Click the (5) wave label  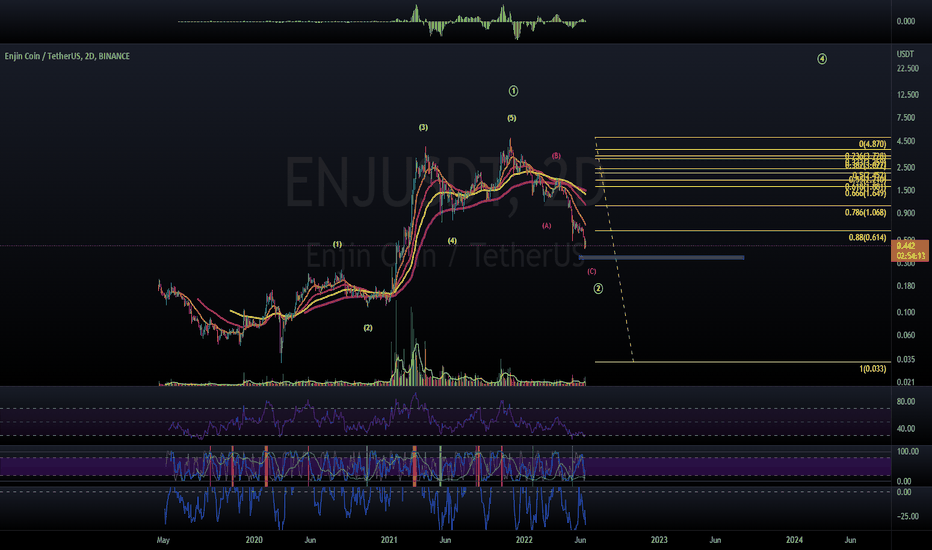[512, 118]
